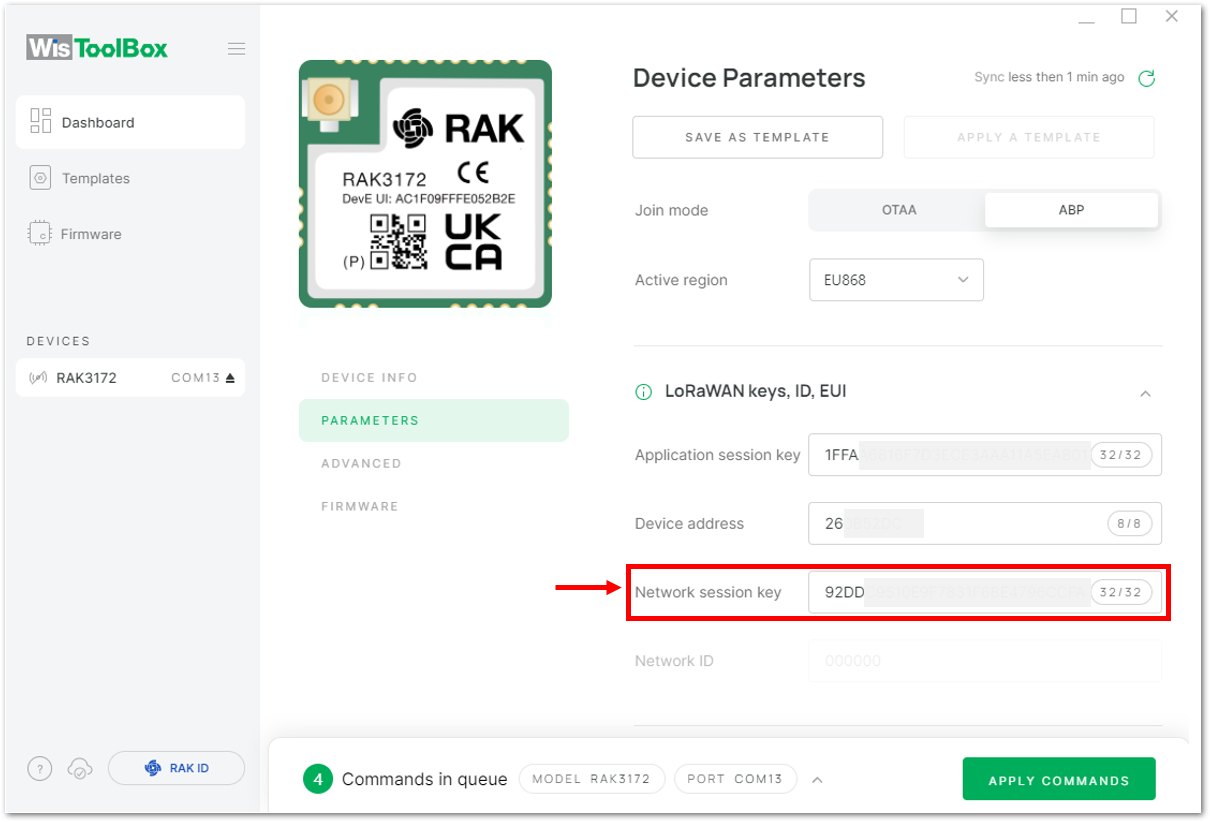
Task: Expand the commands queue chevron
Action: [x=817, y=780]
